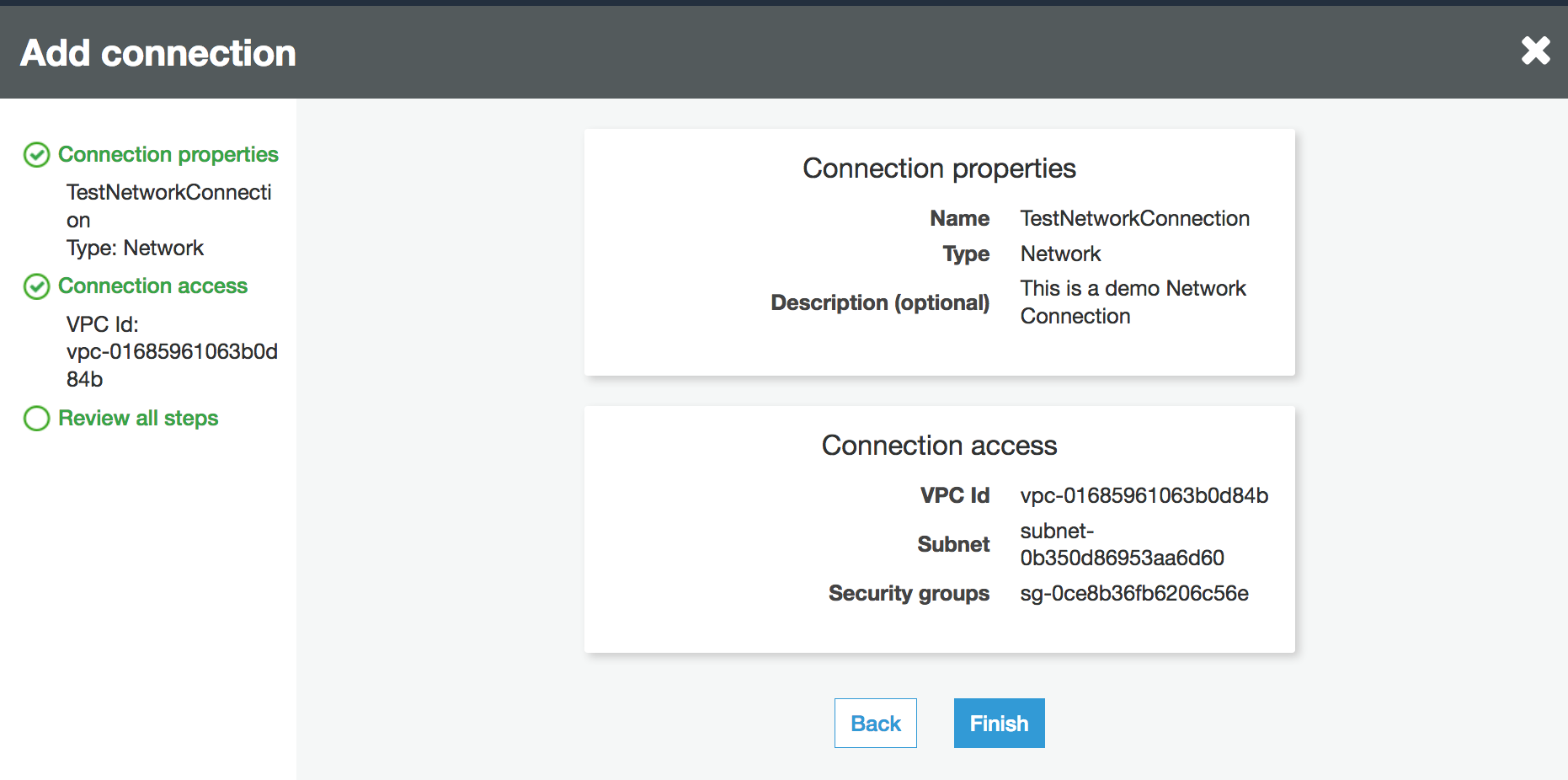Click the Security groups field label

click(x=909, y=594)
